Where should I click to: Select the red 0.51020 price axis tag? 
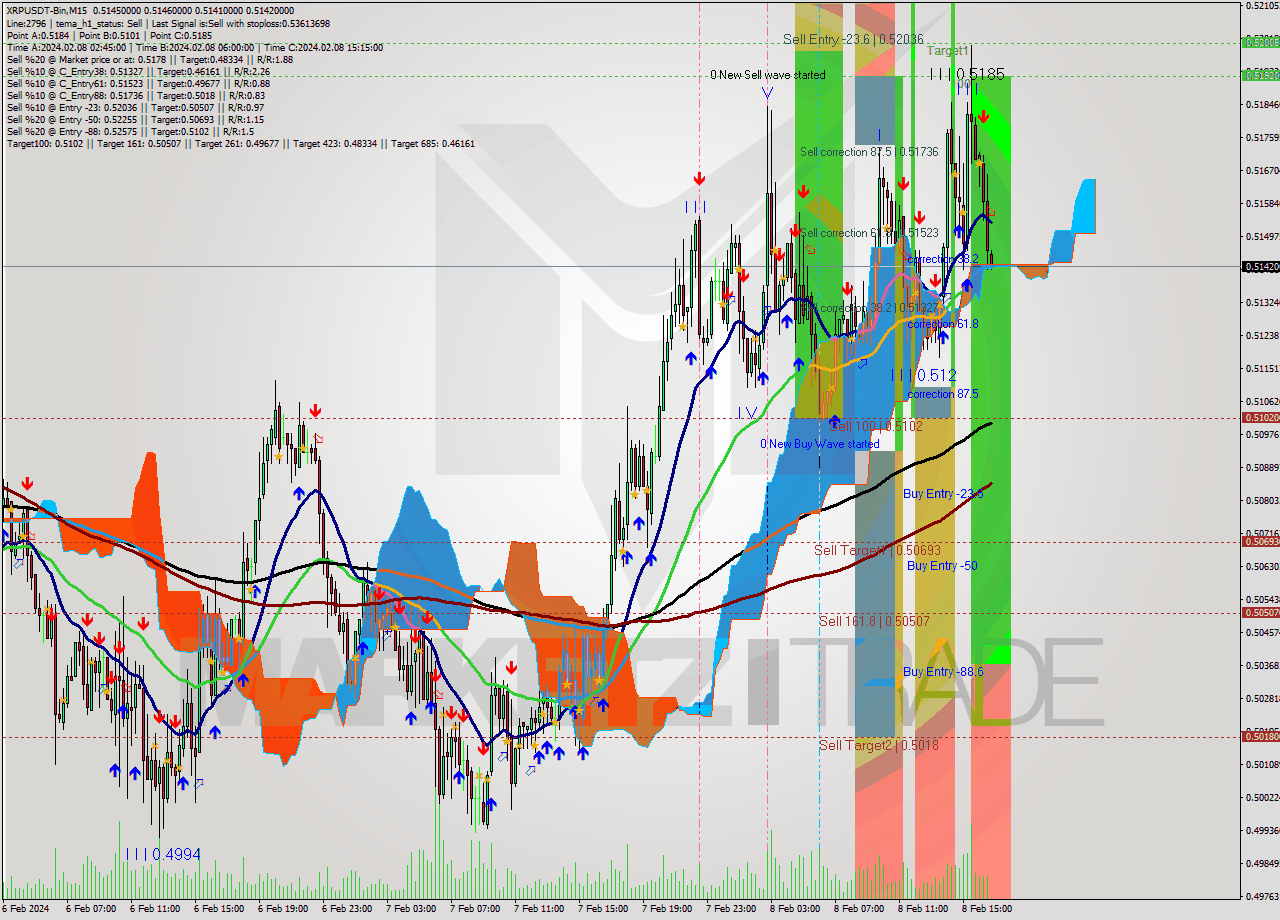(1260, 418)
